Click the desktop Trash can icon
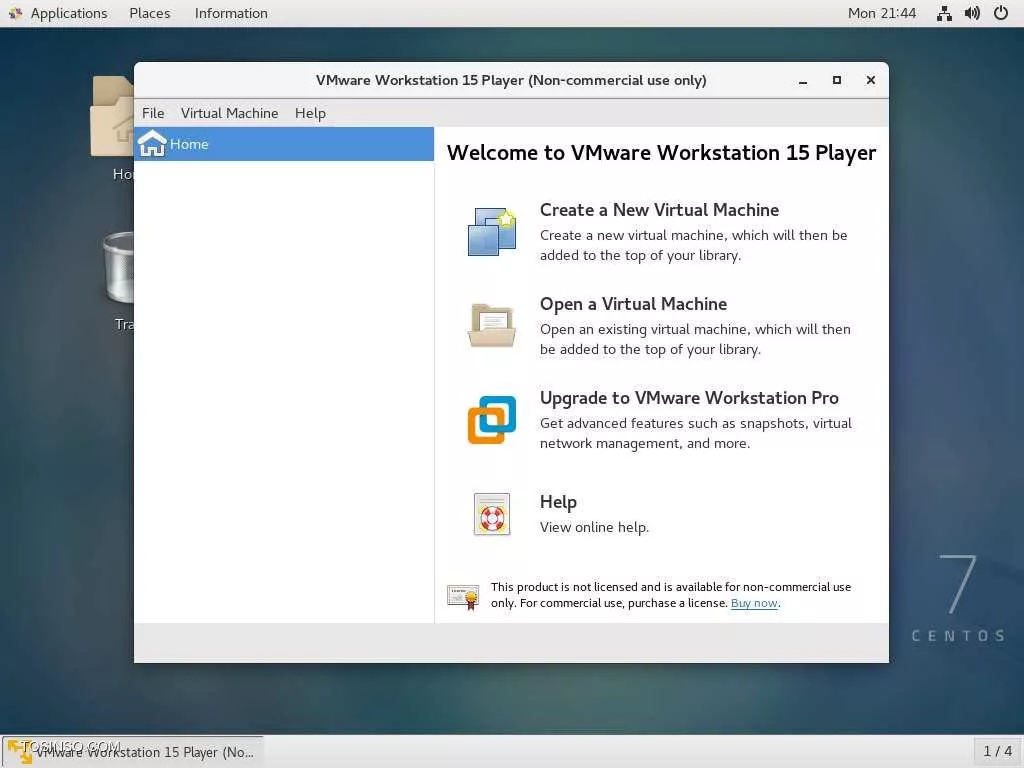This screenshot has width=1024, height=768. pos(119,268)
